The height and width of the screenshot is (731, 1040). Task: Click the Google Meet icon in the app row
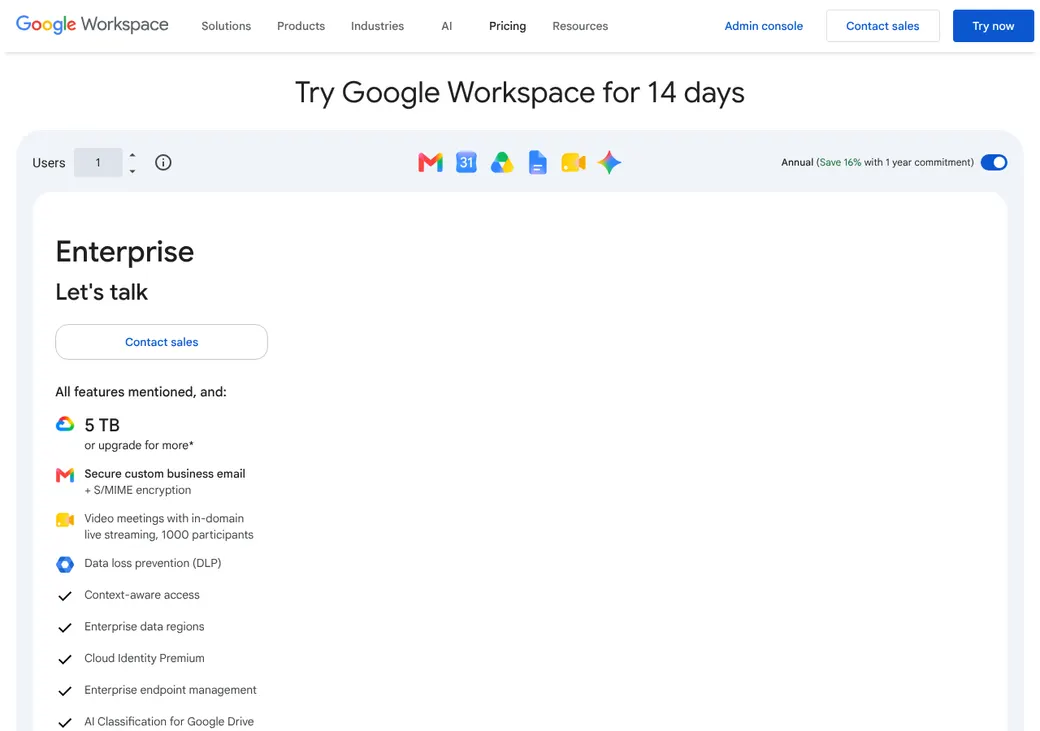point(574,163)
